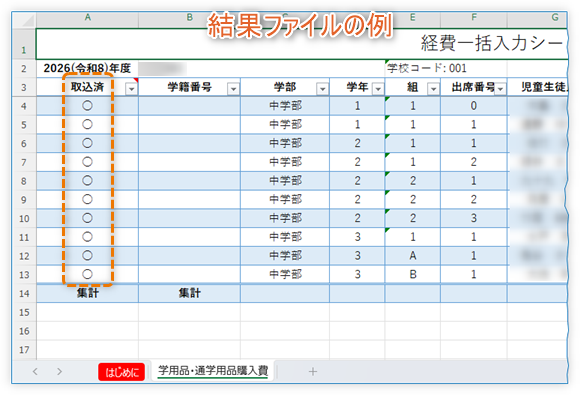Click the 出席番号 cell showing 3
This screenshot has height=395, width=580.
[x=474, y=219]
